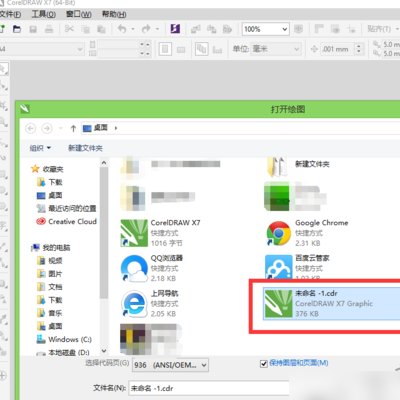
Task: Click the Open folder toolbar icon
Action: coord(17,29)
